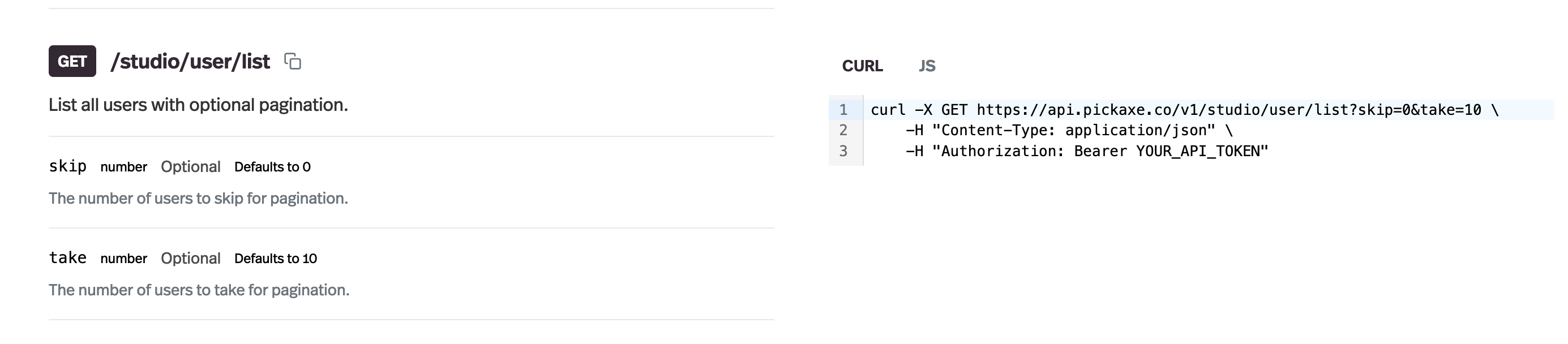The width and height of the screenshot is (1568, 344).
Task: Switch to the CURL code tab
Action: 862,66
